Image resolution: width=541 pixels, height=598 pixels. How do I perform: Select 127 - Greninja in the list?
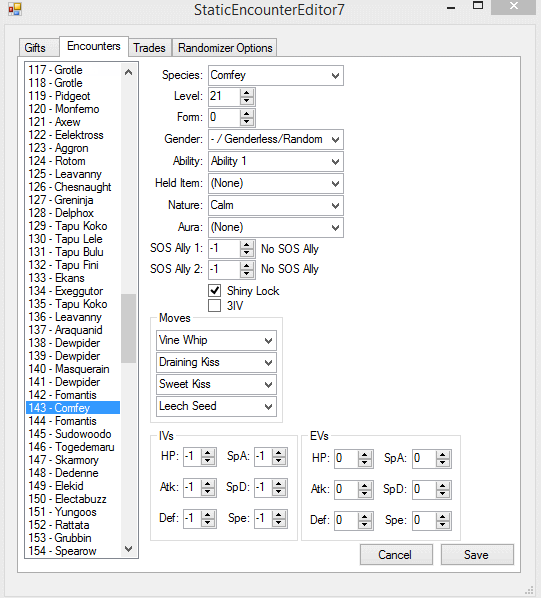tap(73, 200)
